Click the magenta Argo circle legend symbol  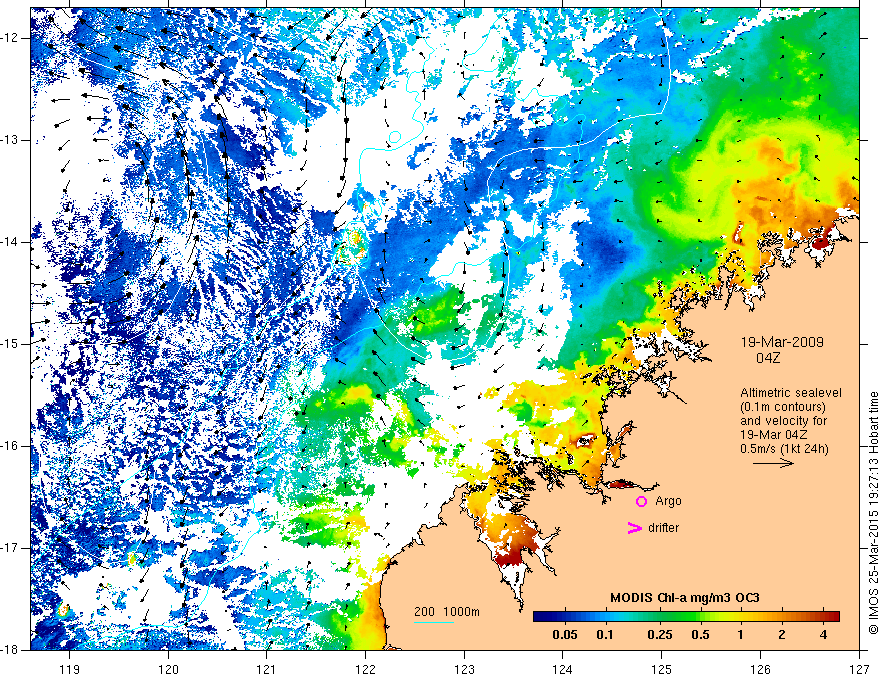(x=641, y=502)
